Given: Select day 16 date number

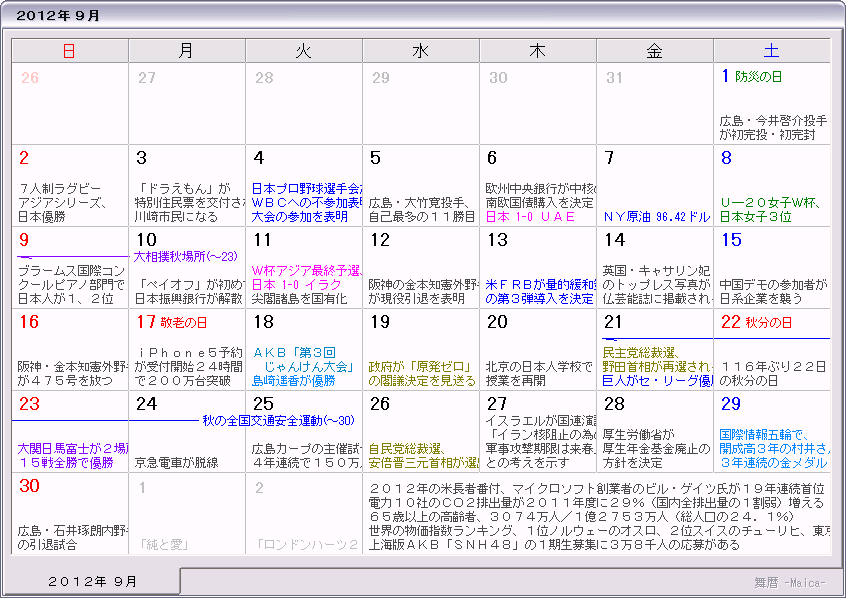Looking at the screenshot, I should tap(29, 322).
